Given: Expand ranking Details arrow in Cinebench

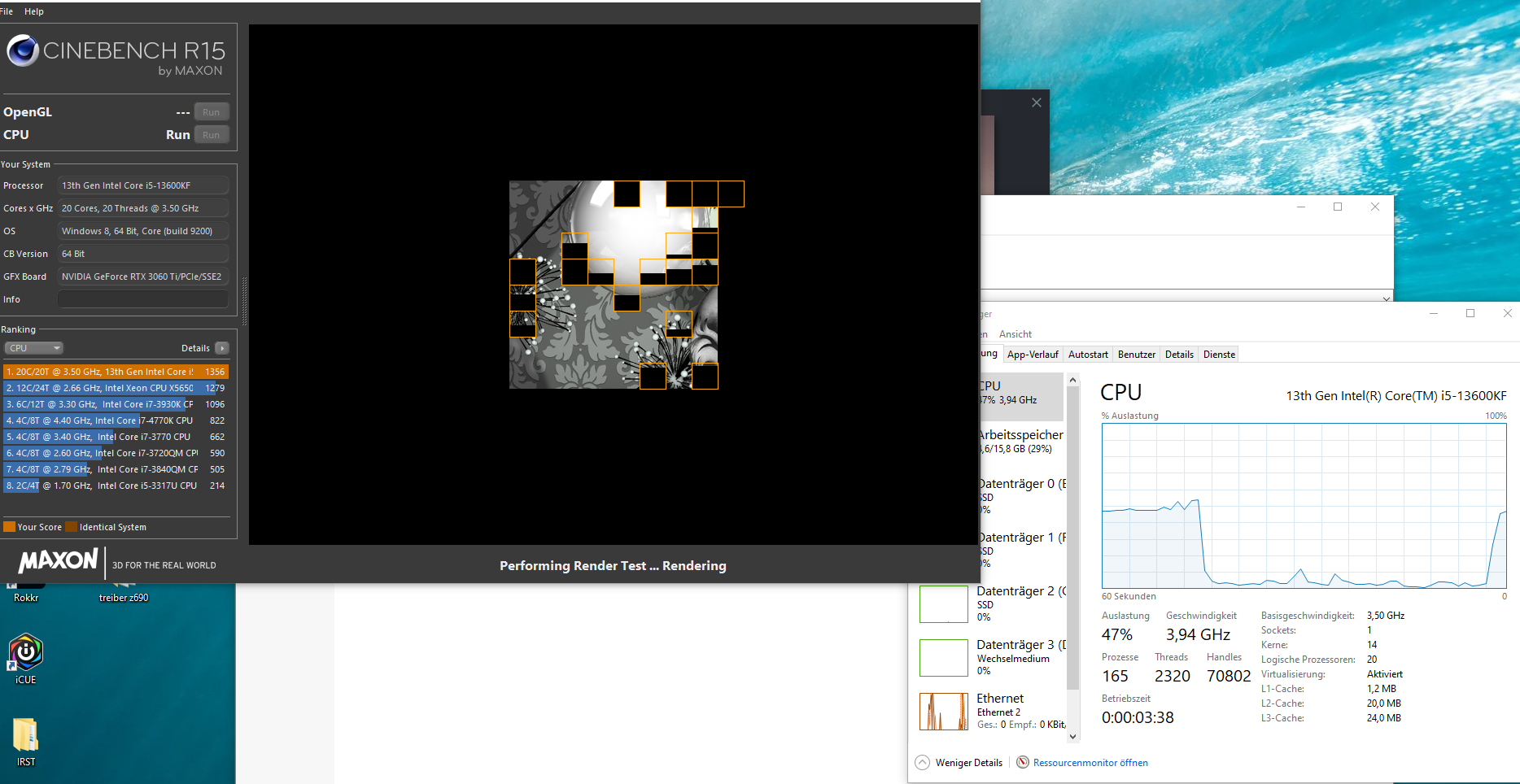Looking at the screenshot, I should click(222, 348).
